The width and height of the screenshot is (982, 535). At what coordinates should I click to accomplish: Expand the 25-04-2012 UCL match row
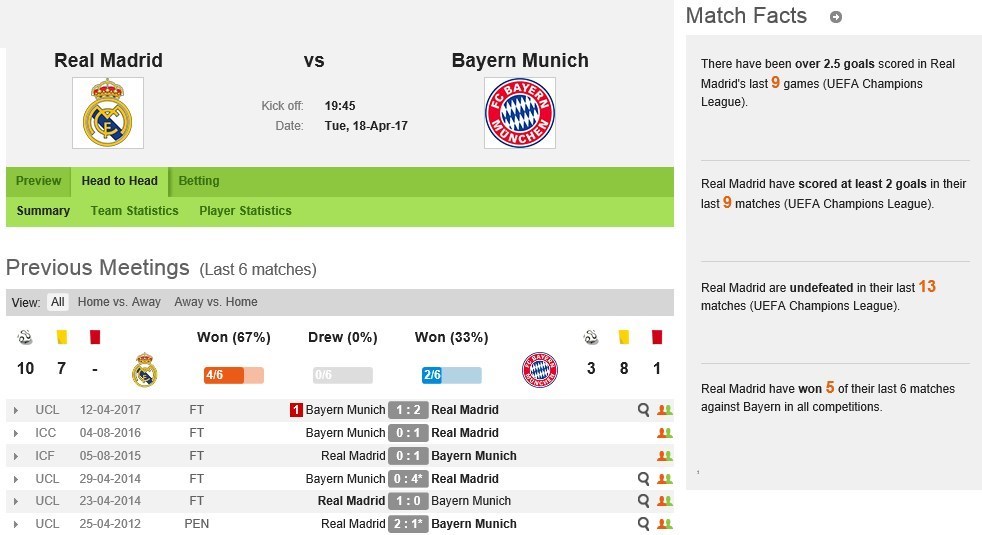pos(15,524)
